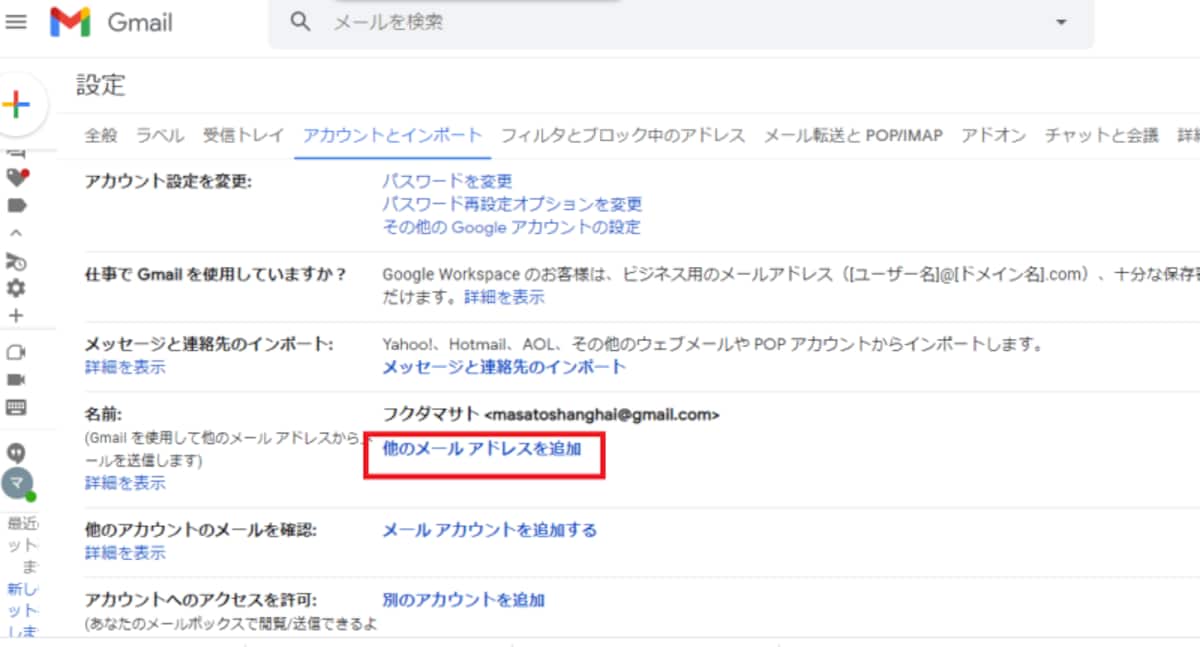Switch to the ラベル settings tab
This screenshot has width=1200, height=647.
coord(160,135)
